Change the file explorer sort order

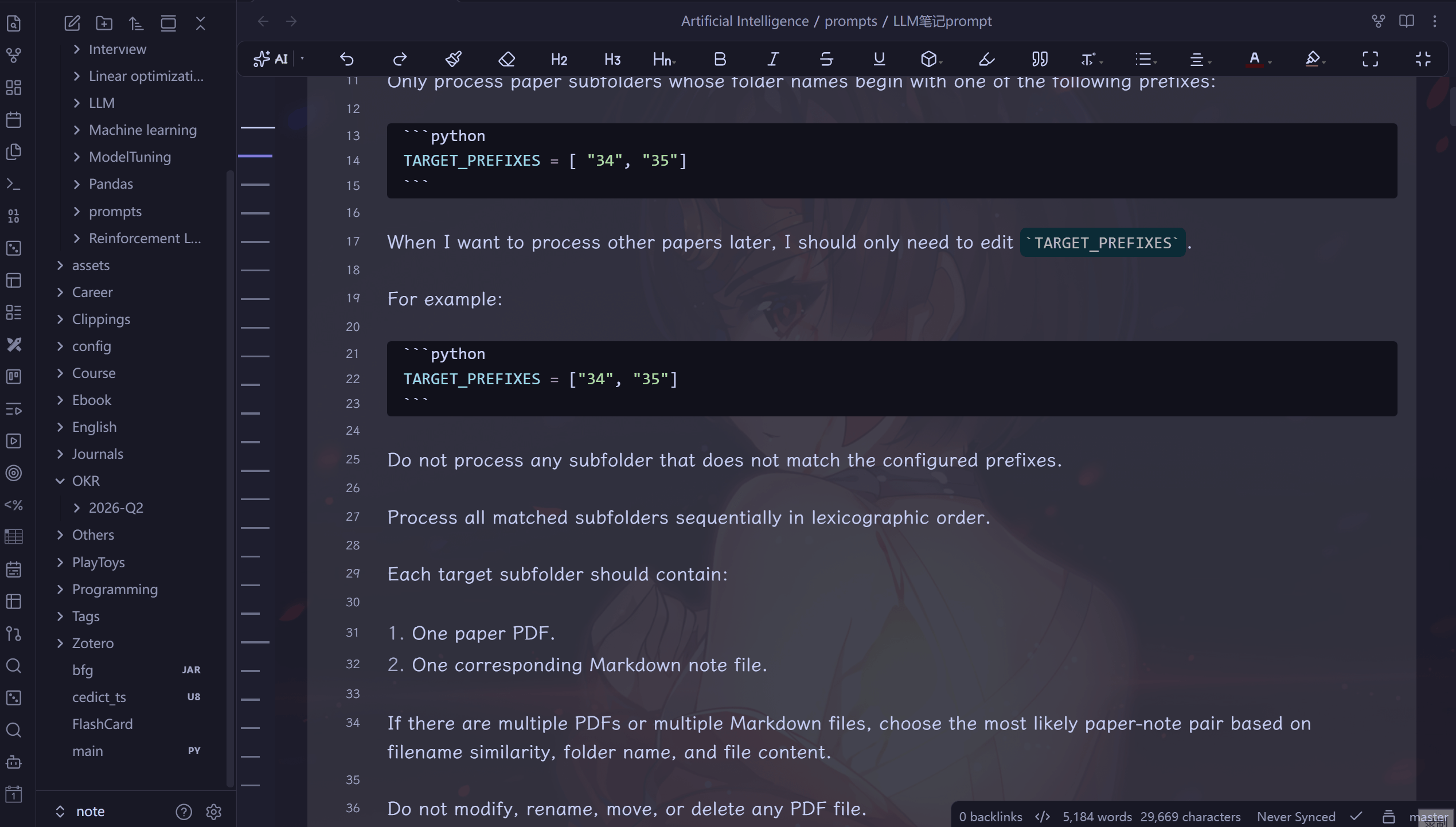point(136,23)
